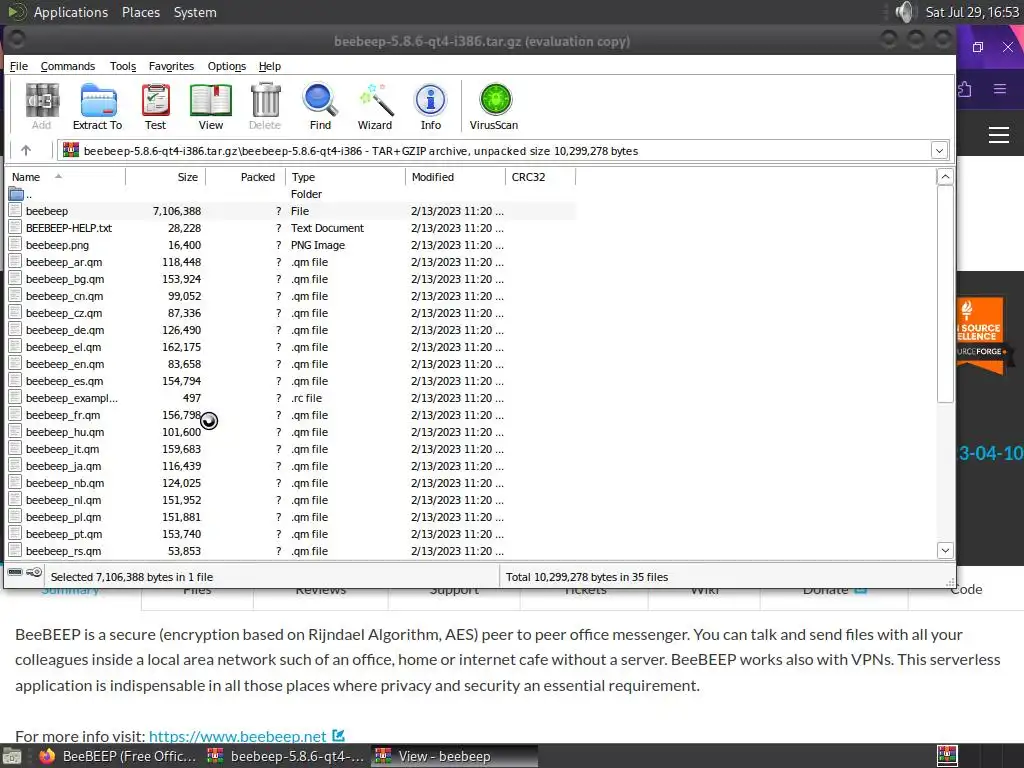Screen dimensions: 1024x768
Task: Open the beebeep.net website link
Action: [238, 737]
